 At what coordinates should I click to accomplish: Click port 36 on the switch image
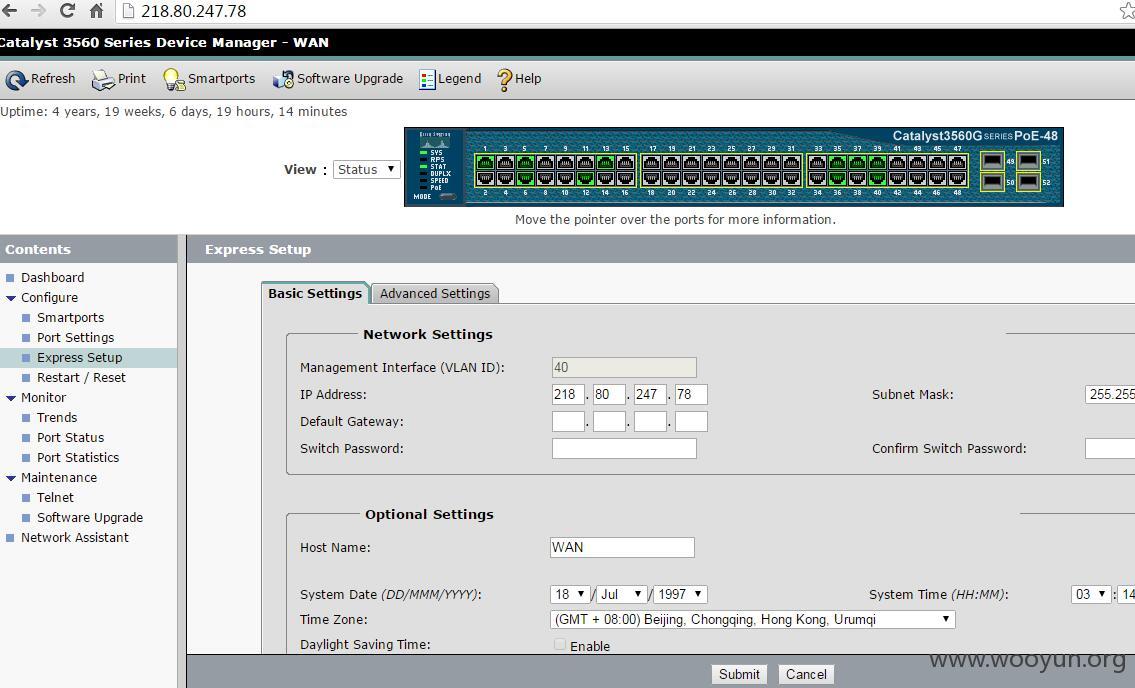(837, 177)
